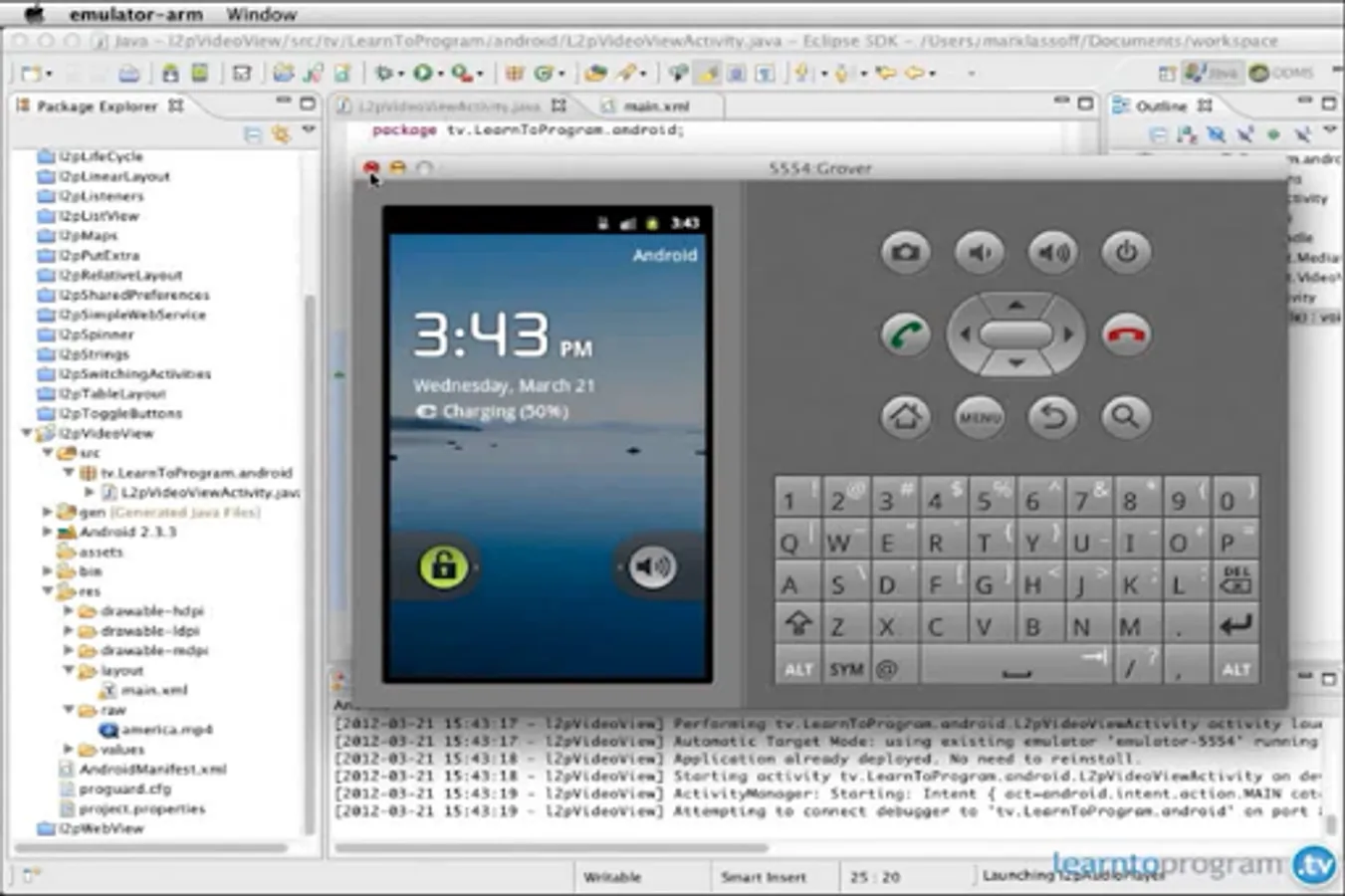Switch to the Java perspective button

[1211, 73]
